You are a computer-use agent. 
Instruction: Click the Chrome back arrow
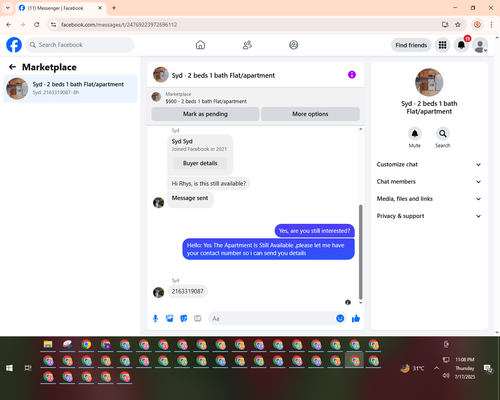click(9, 24)
